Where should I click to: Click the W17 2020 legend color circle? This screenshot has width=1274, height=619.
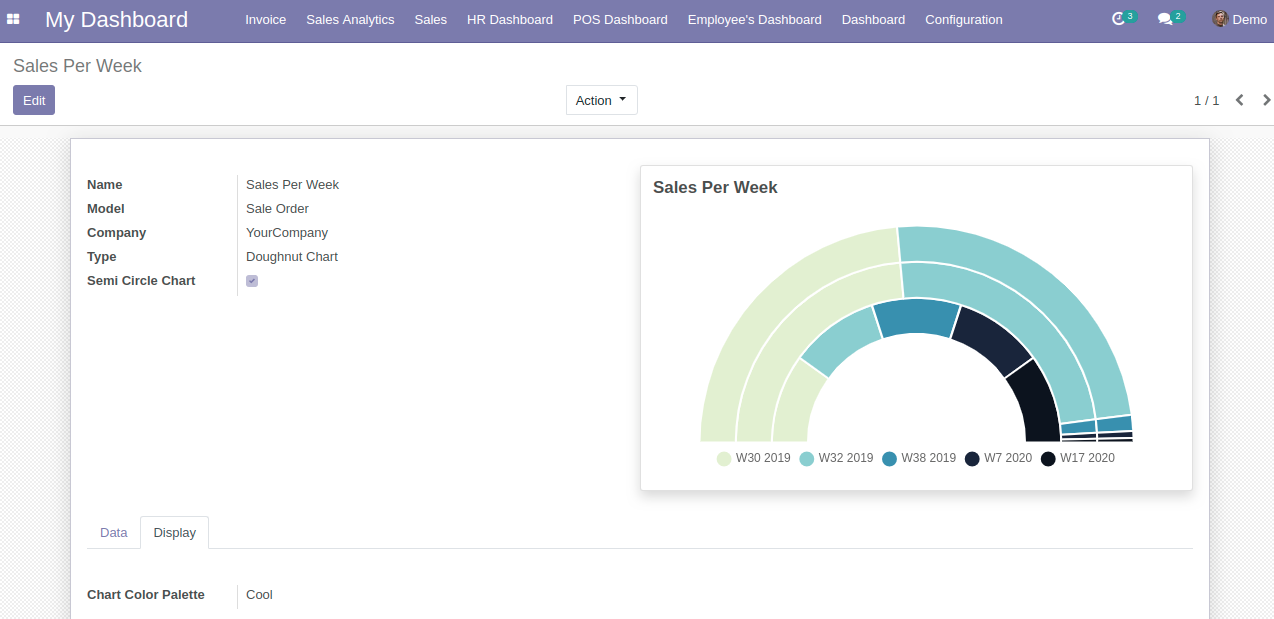coord(1048,459)
